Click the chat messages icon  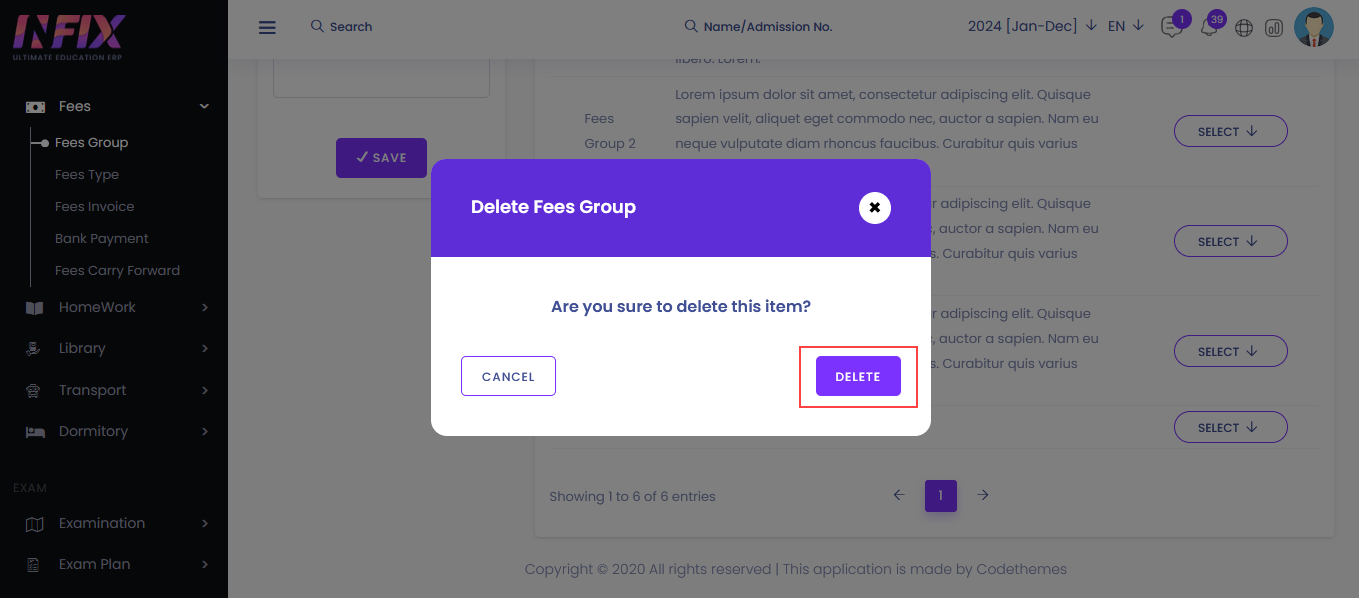pos(1171,28)
